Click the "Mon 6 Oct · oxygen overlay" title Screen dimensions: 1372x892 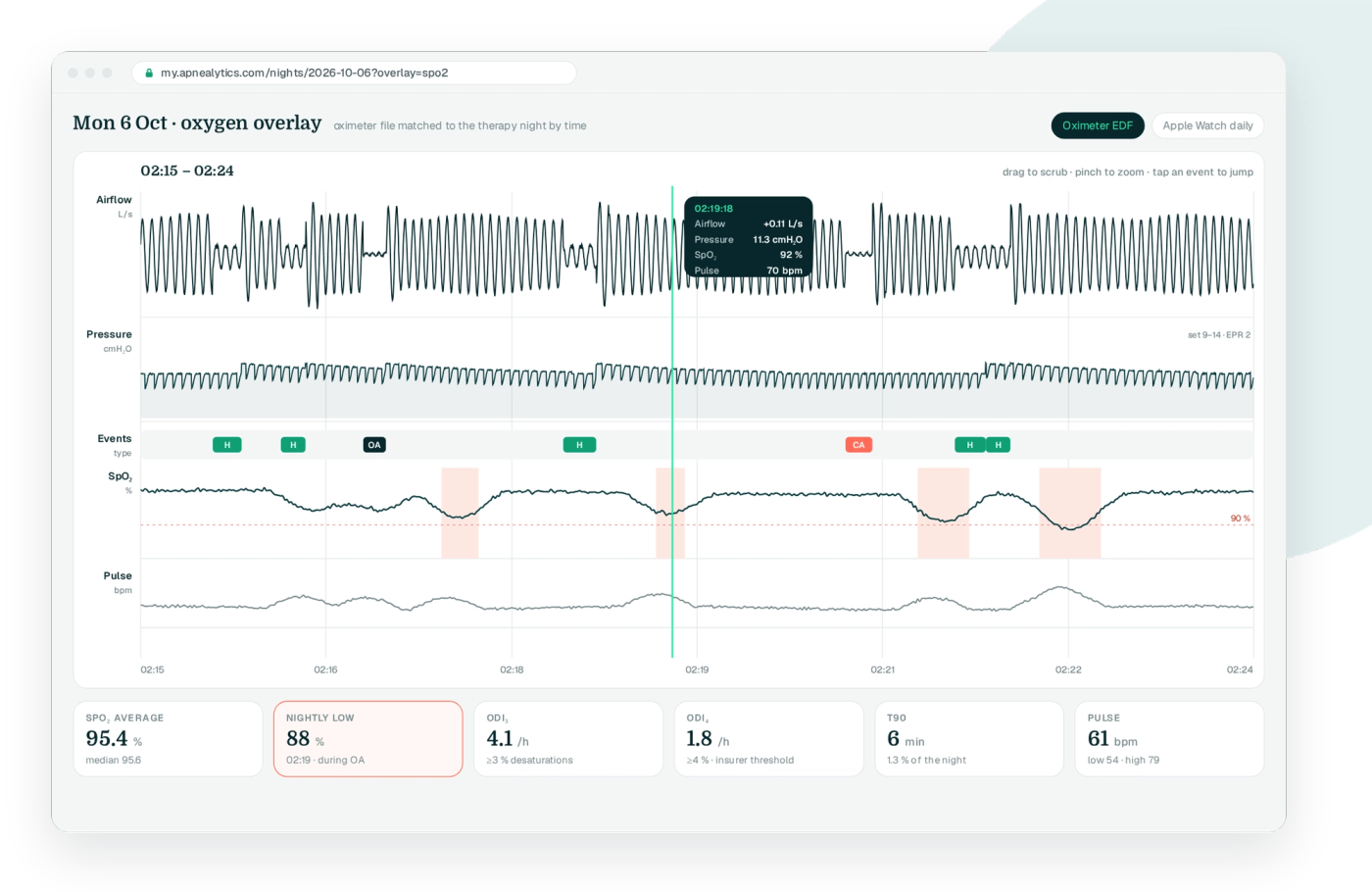pos(197,124)
